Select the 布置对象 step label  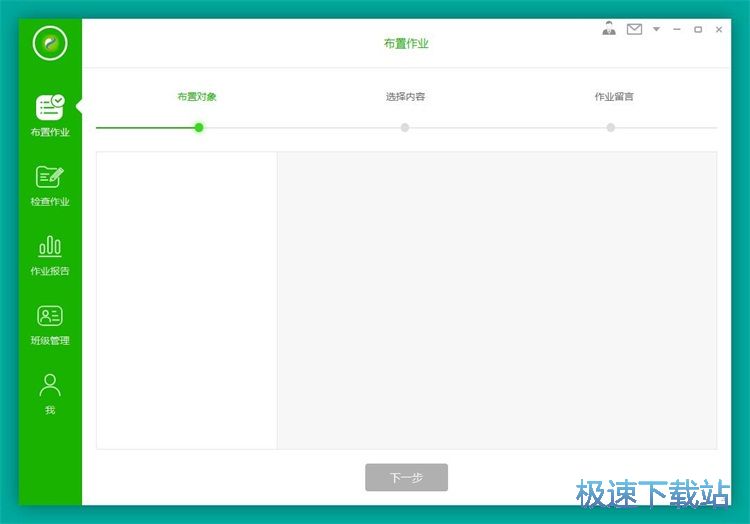(x=197, y=97)
